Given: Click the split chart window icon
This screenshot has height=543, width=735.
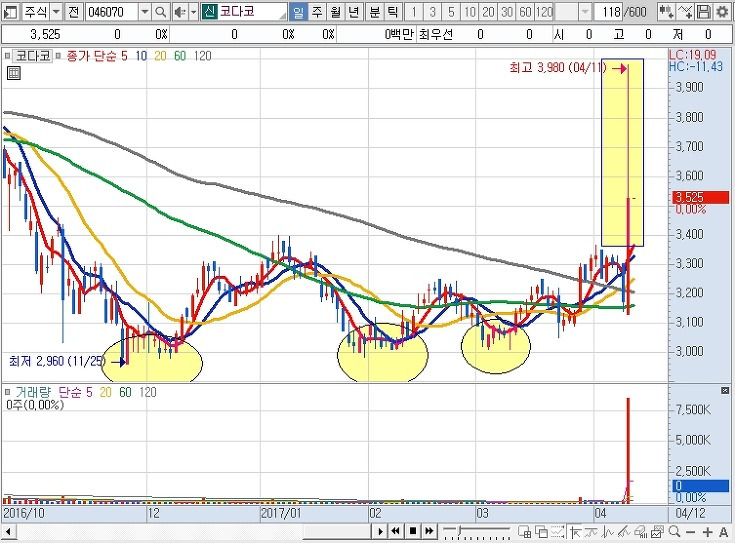Looking at the screenshot, I should coord(525,532).
